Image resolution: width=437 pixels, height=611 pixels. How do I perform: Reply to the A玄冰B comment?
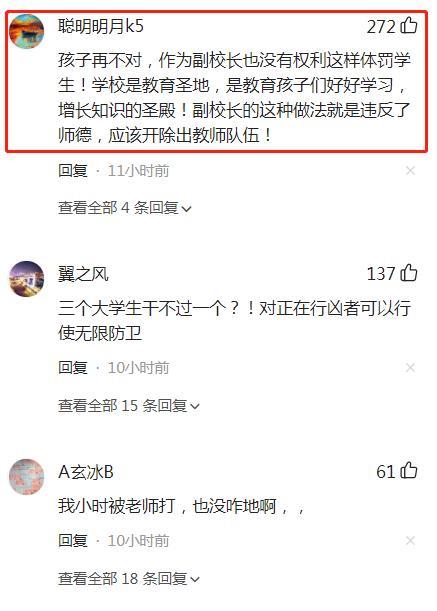[73, 540]
